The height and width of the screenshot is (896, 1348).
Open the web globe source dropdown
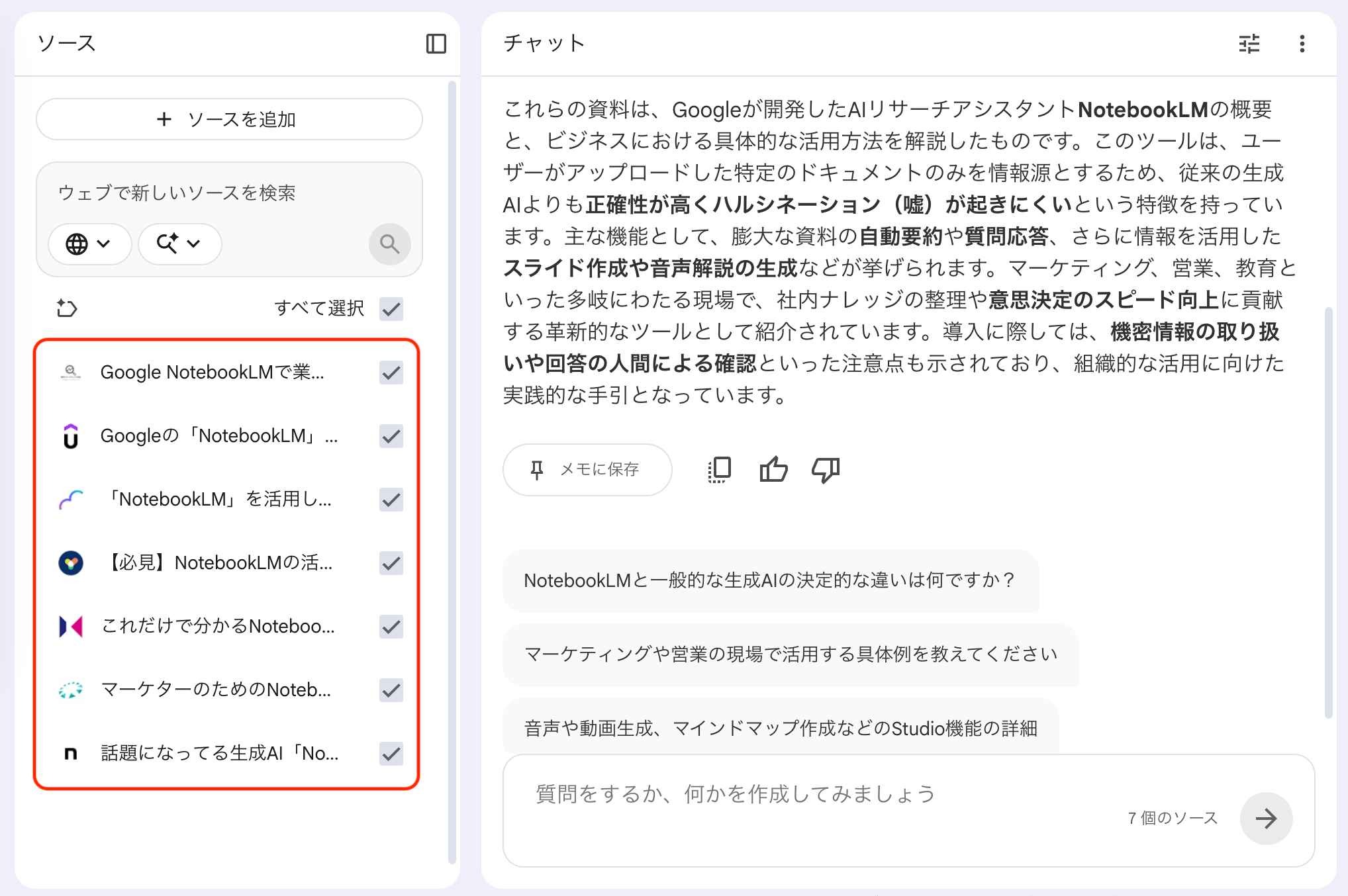[x=89, y=244]
